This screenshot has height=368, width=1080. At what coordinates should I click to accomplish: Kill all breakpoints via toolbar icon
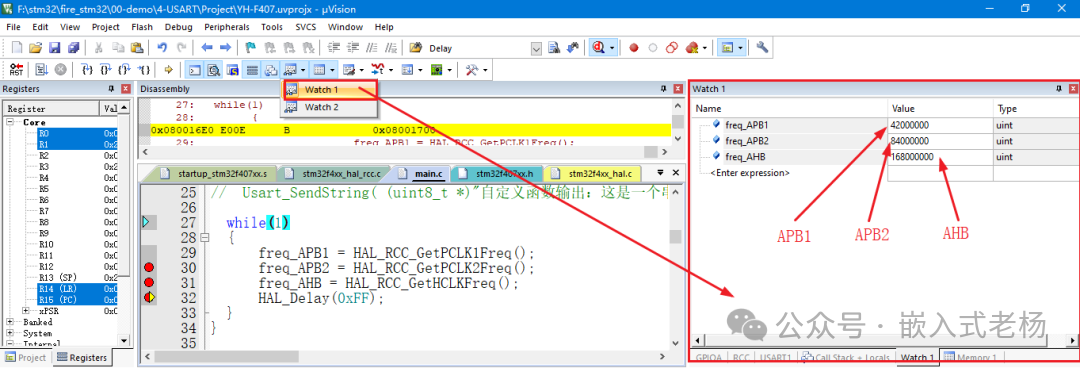point(692,48)
